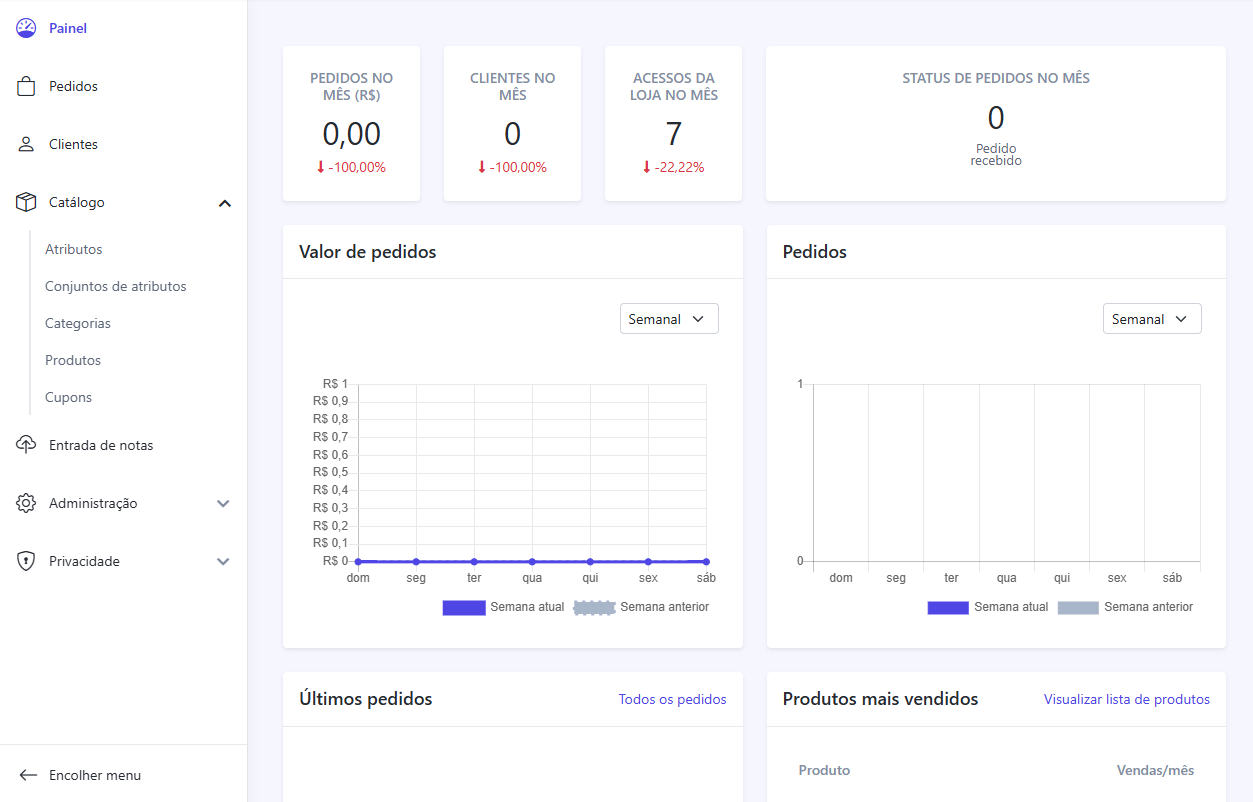Expand the Administração menu chevron
Screen dimensions: 1253x802
click(x=224, y=504)
